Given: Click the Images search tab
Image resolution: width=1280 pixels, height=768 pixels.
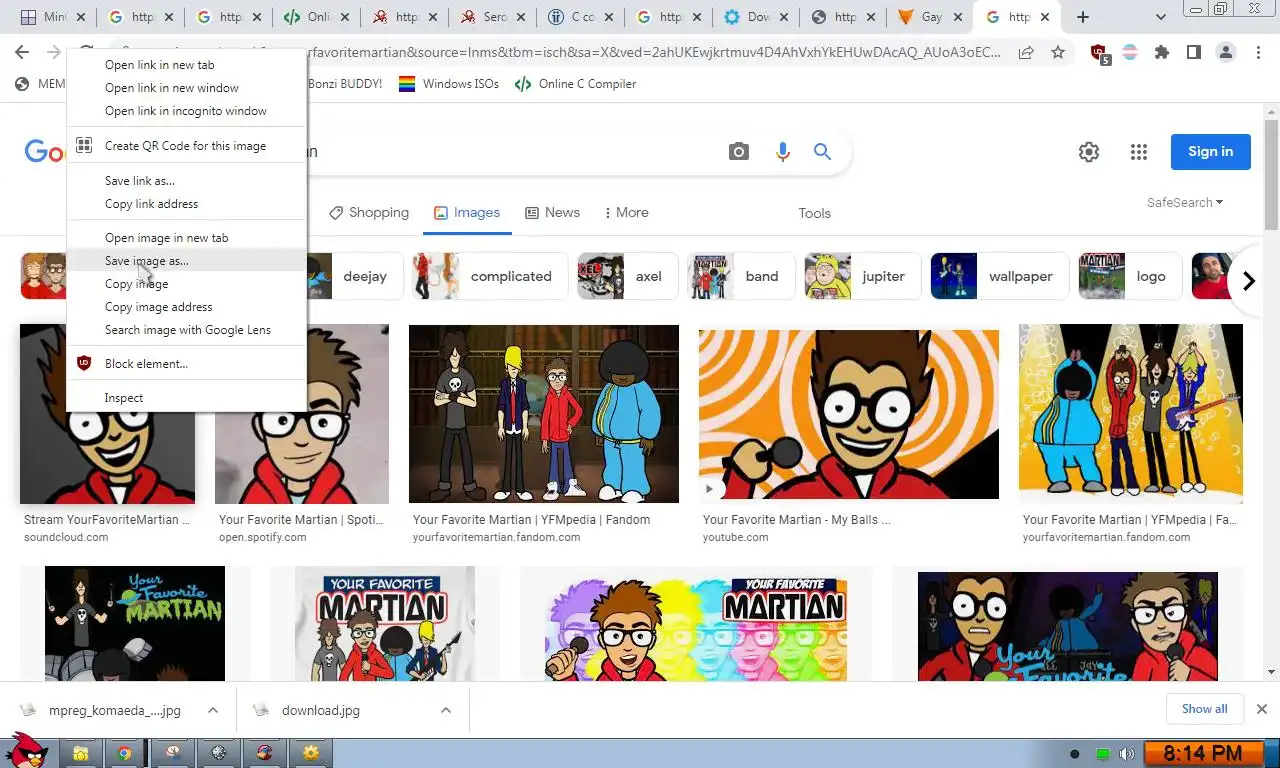Looking at the screenshot, I should [467, 212].
